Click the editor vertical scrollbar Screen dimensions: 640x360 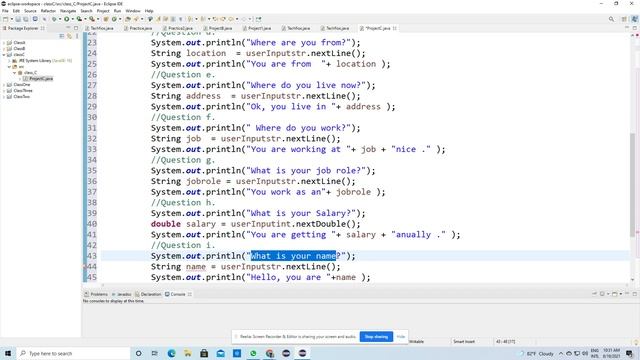click(x=632, y=184)
